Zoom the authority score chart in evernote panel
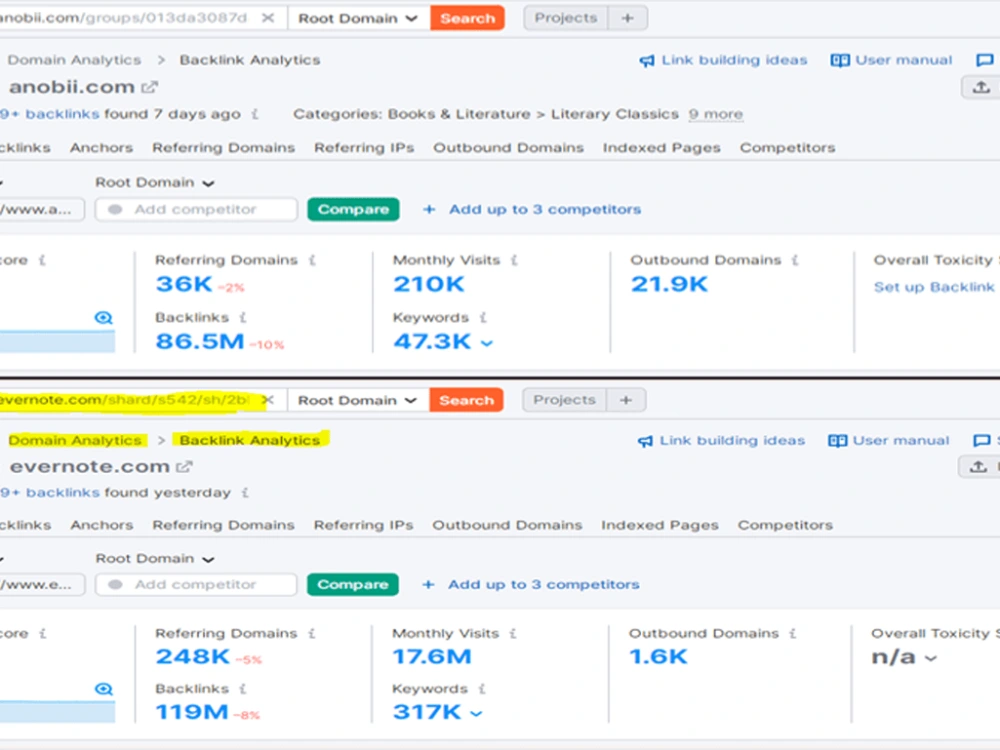This screenshot has height=750, width=1000. click(x=103, y=689)
